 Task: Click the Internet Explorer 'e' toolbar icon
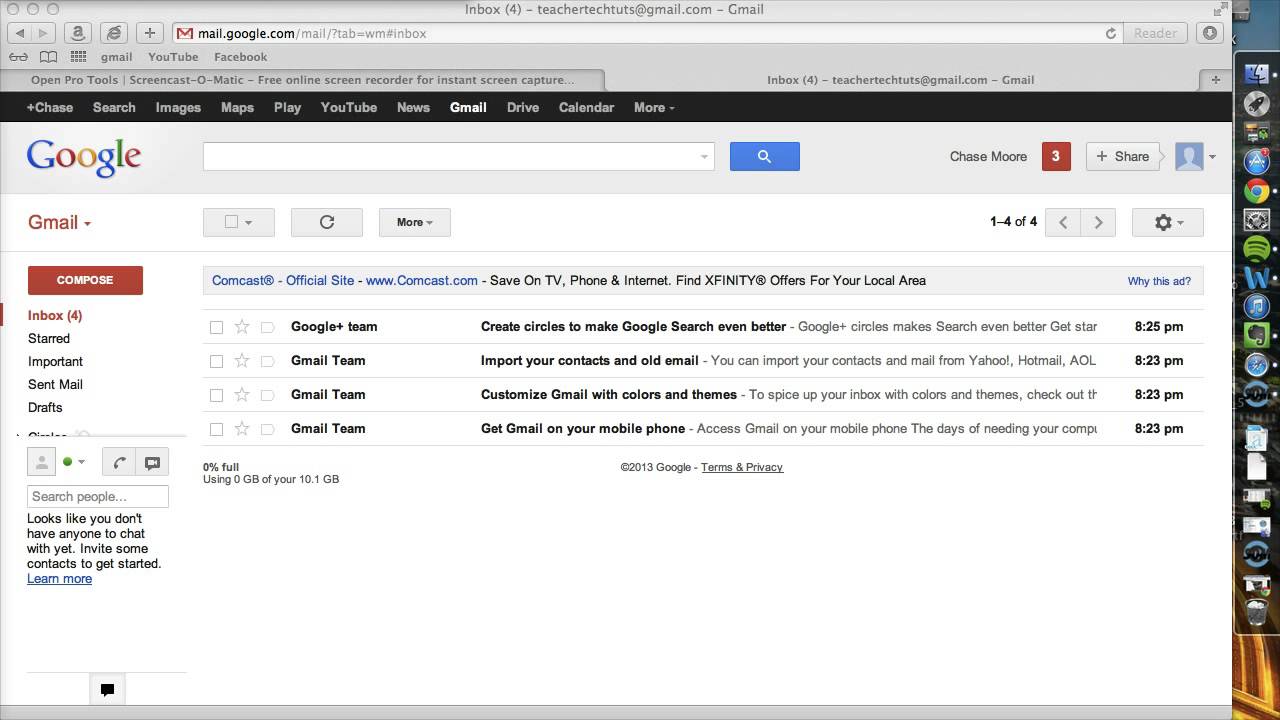(114, 33)
